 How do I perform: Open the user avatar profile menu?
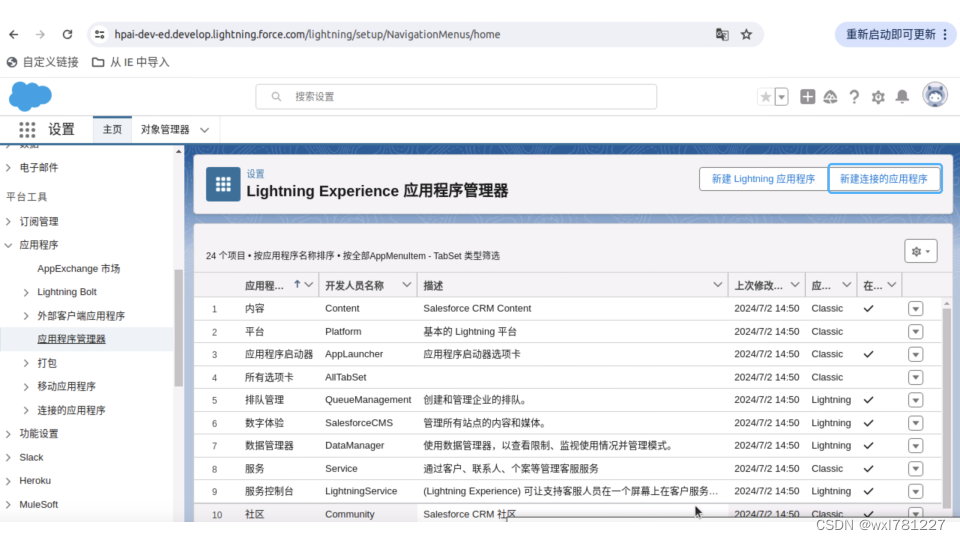(x=935, y=96)
